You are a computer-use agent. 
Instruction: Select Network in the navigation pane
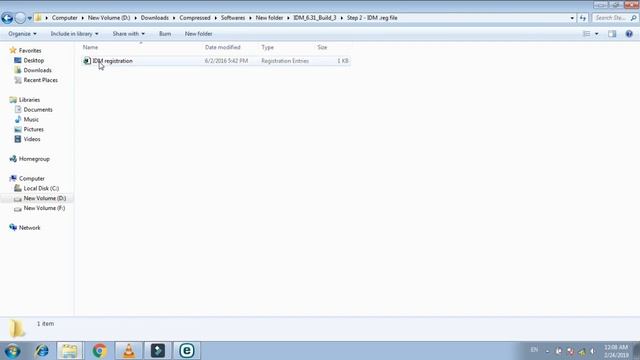tap(29, 228)
